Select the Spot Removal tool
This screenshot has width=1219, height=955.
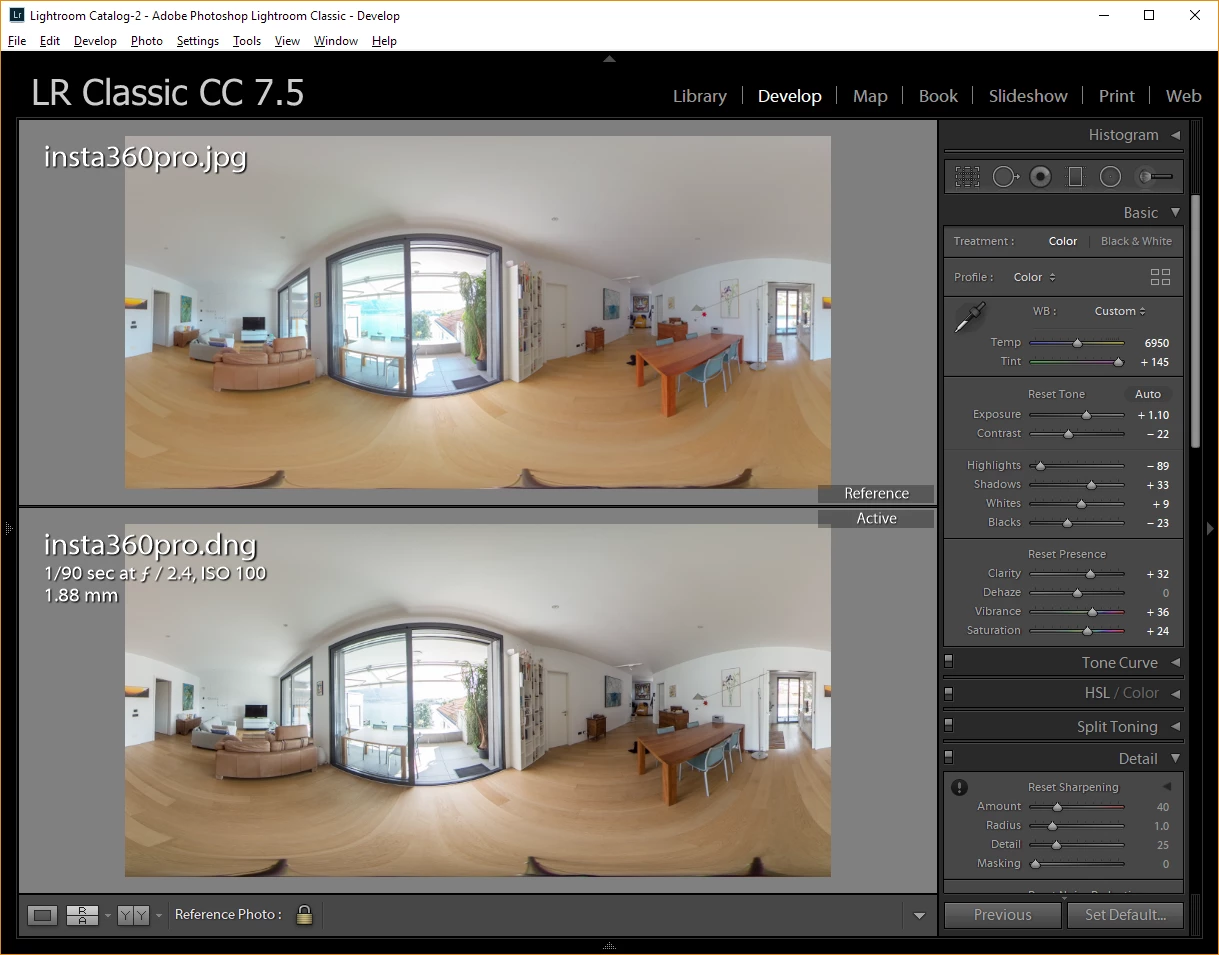[1005, 177]
